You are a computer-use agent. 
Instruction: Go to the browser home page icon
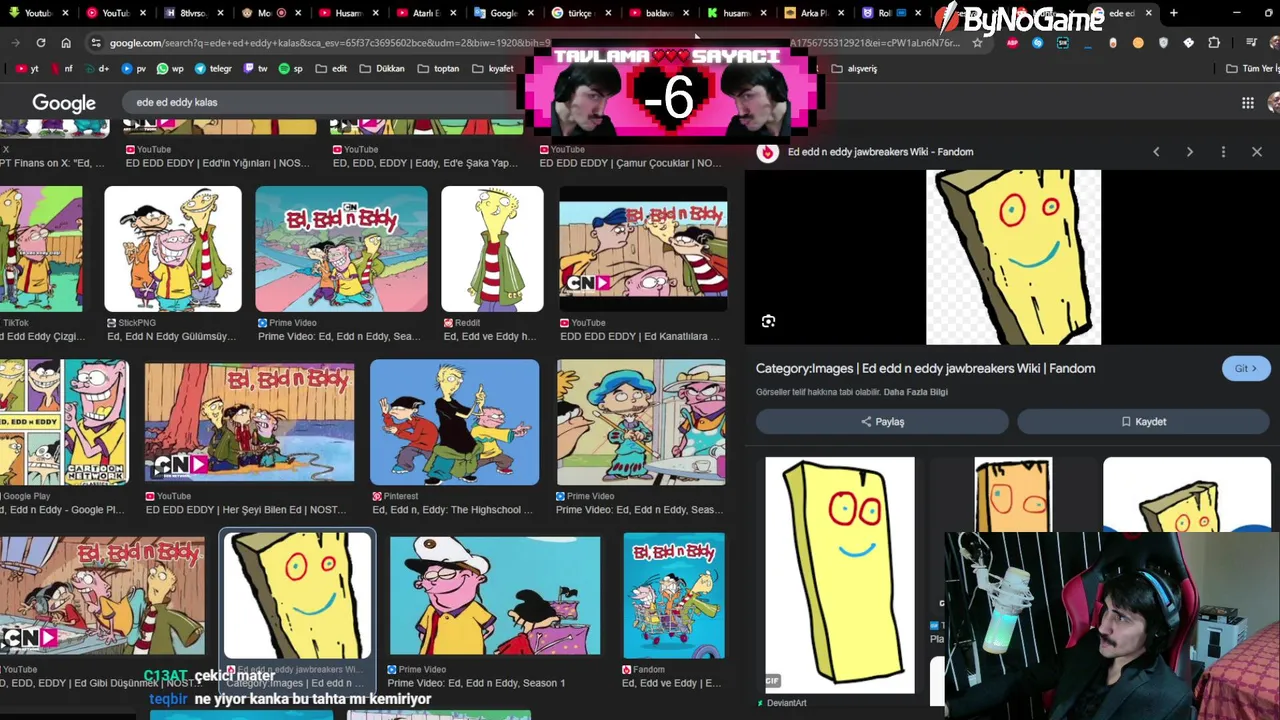[66, 43]
